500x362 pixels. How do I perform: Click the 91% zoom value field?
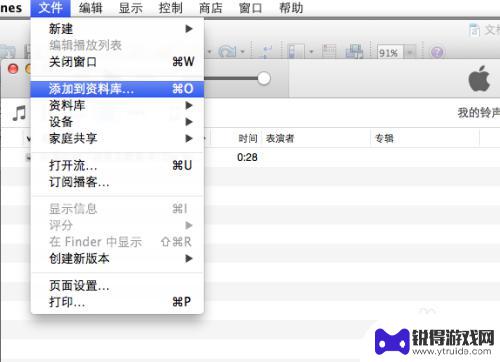[390, 52]
